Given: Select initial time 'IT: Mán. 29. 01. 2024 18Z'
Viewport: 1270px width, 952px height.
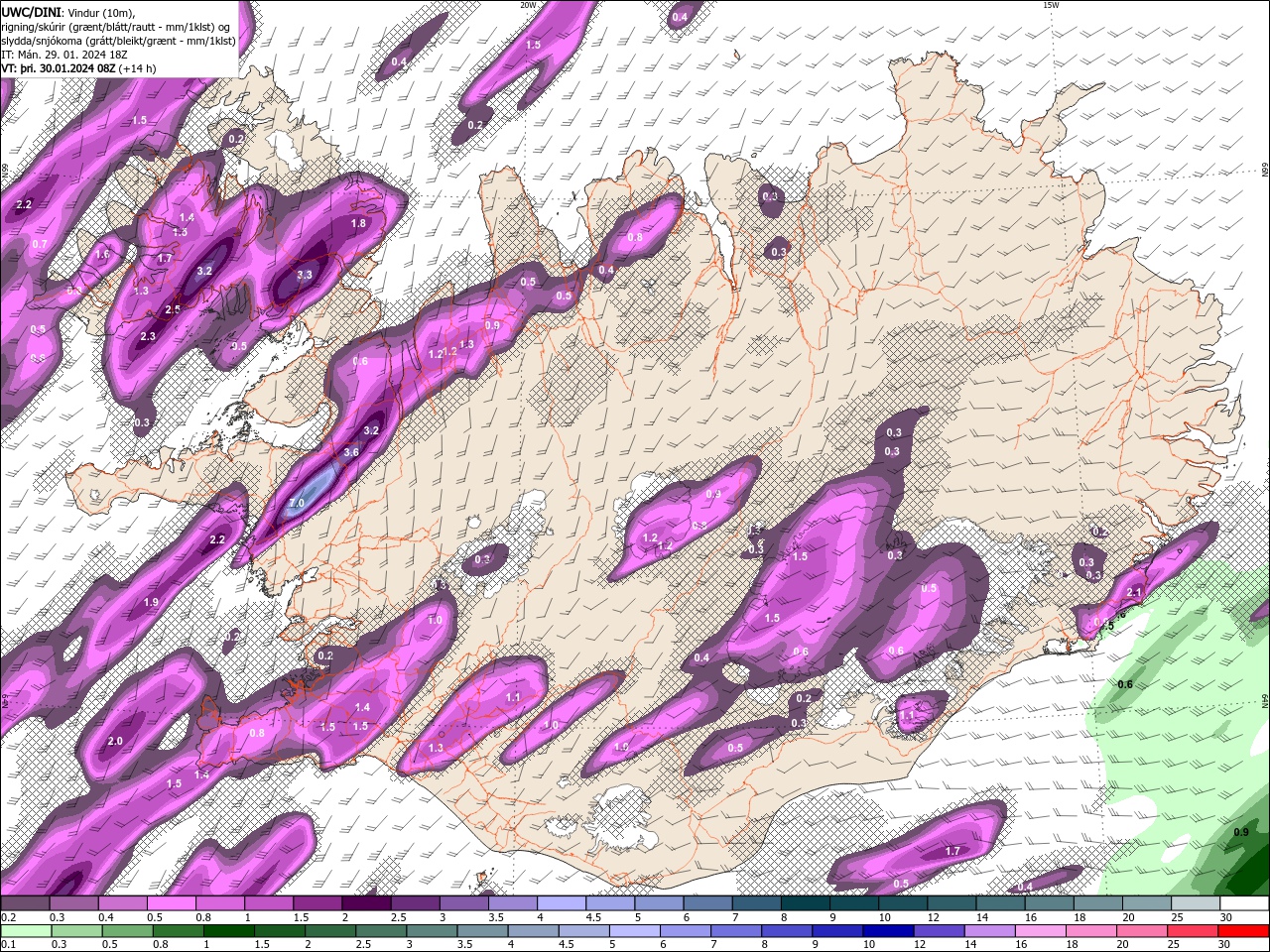Looking at the screenshot, I should click(x=63, y=55).
